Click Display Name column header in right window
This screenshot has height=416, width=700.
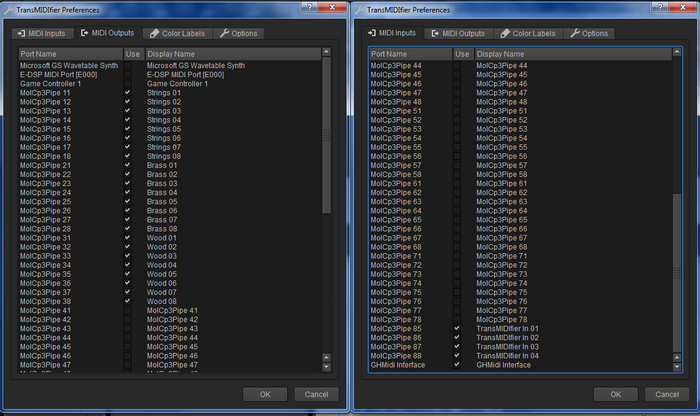tap(572, 54)
